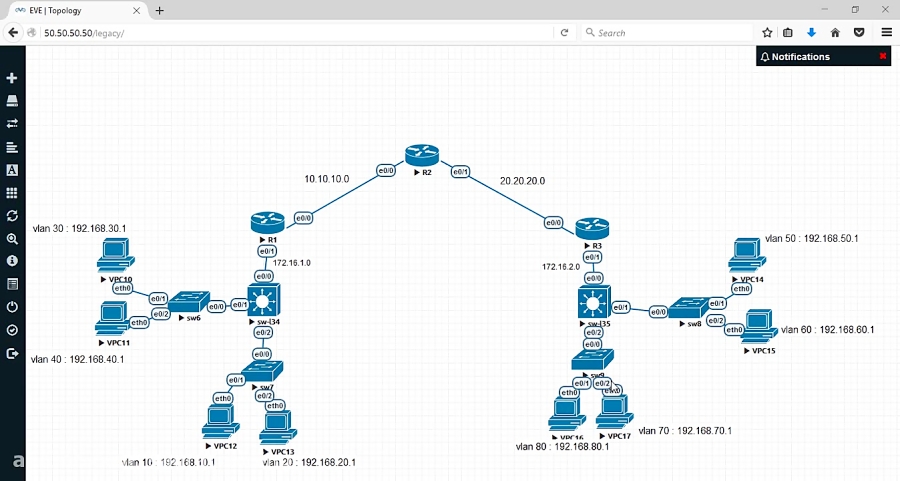
Task: Click the 20.20.20.0 network label
Action: (x=522, y=181)
